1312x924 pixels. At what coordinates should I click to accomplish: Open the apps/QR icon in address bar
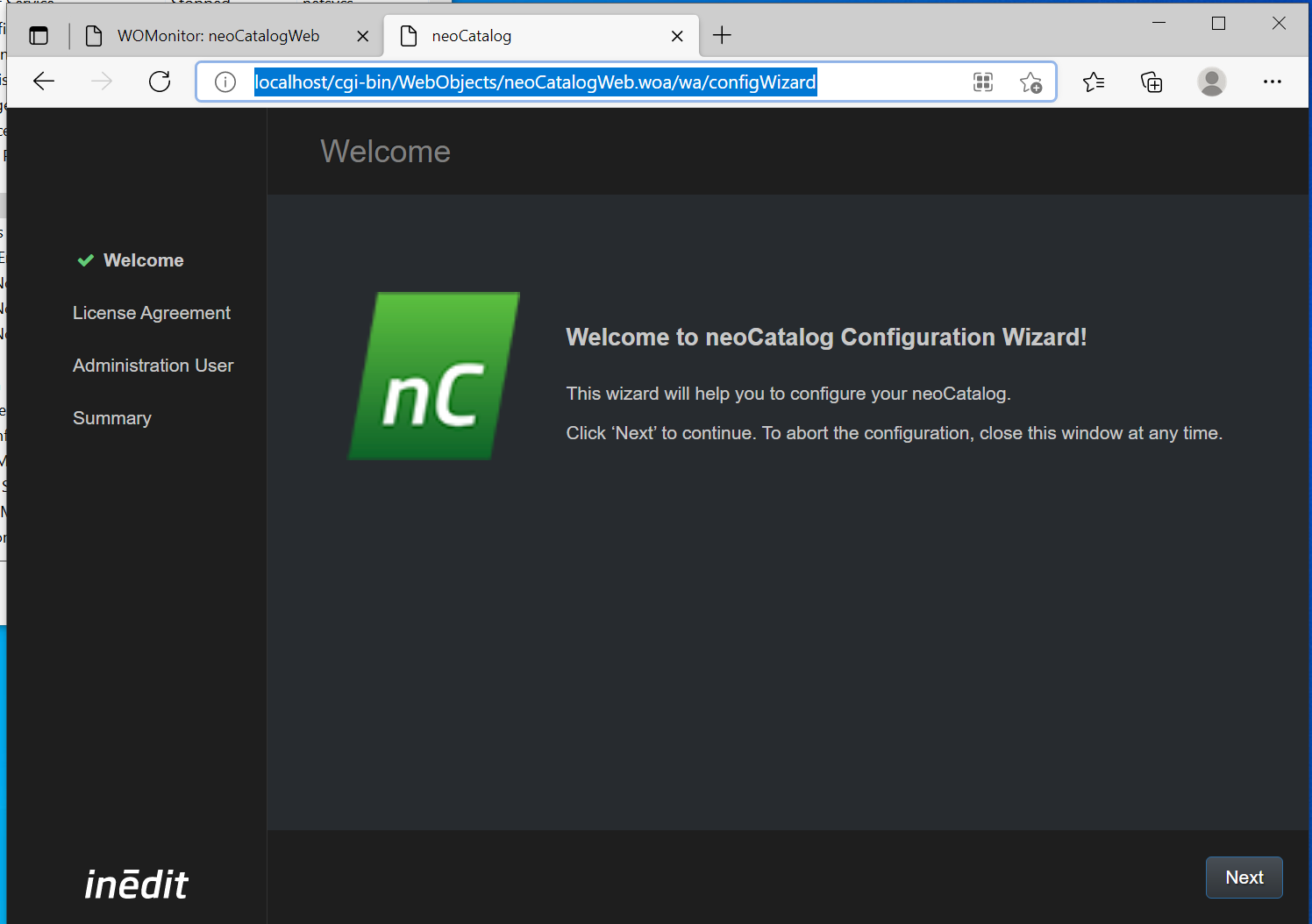pos(983,82)
